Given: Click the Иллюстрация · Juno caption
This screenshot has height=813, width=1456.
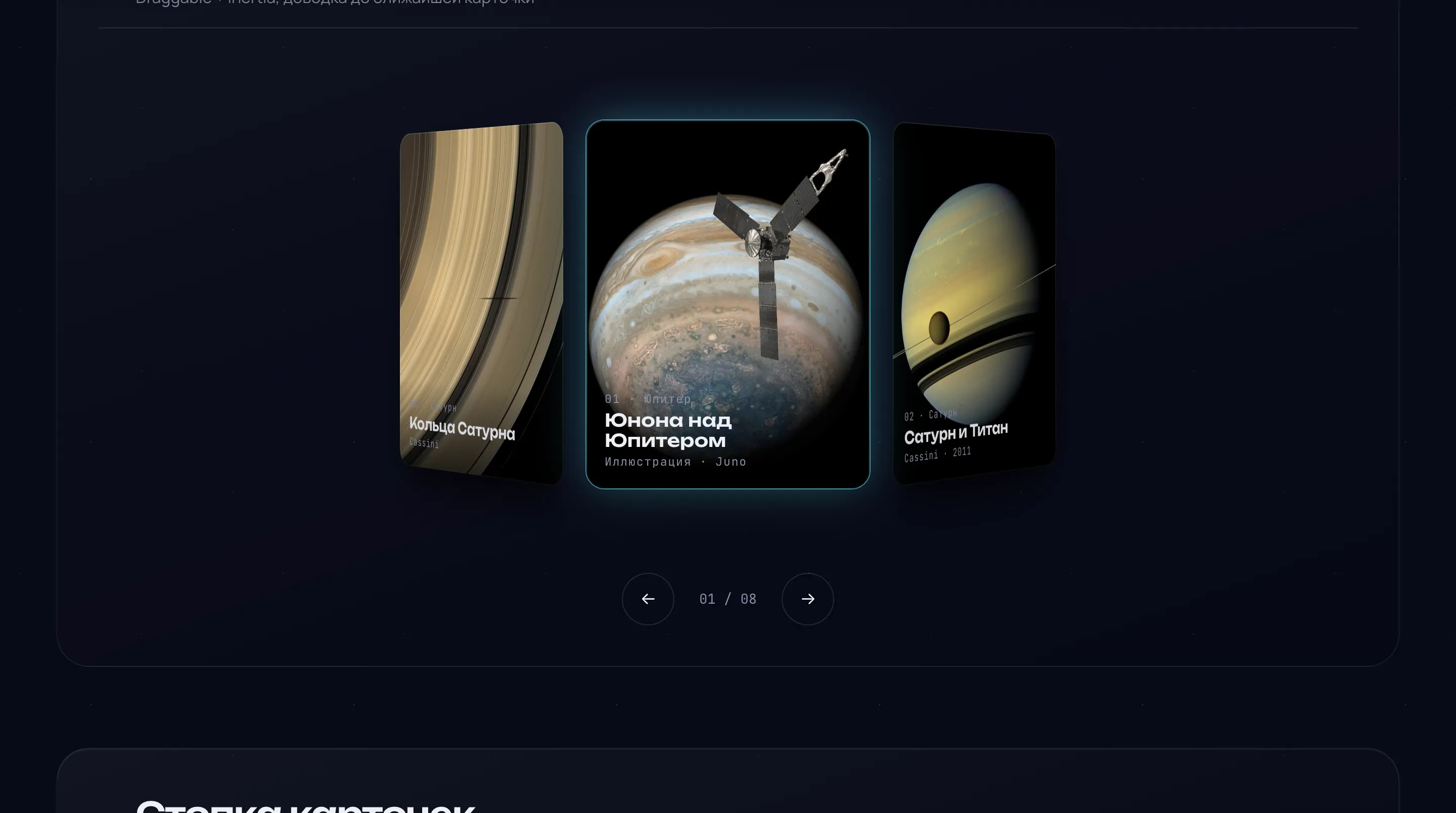Looking at the screenshot, I should [x=675, y=462].
